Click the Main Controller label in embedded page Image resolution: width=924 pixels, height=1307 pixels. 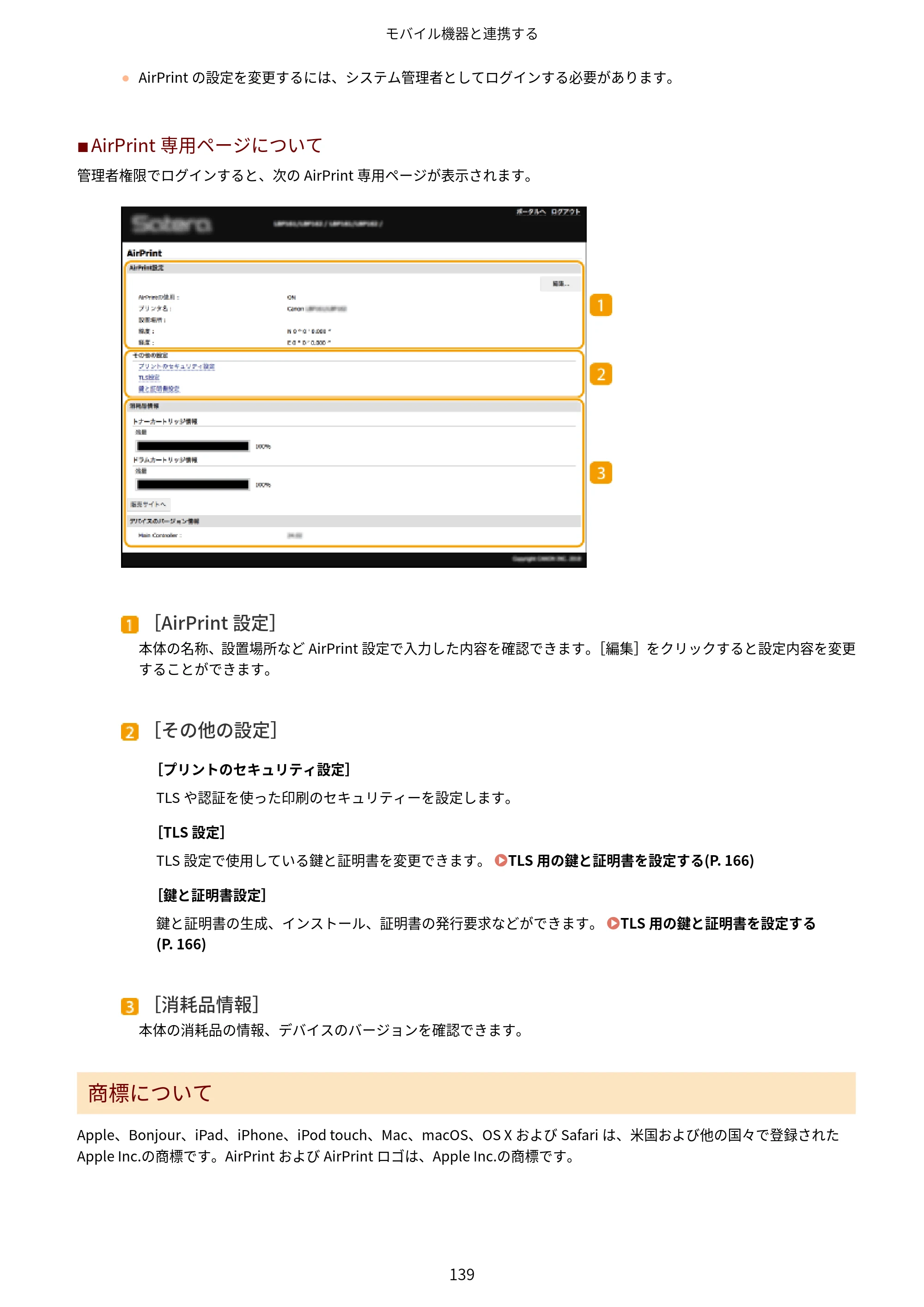point(160,535)
